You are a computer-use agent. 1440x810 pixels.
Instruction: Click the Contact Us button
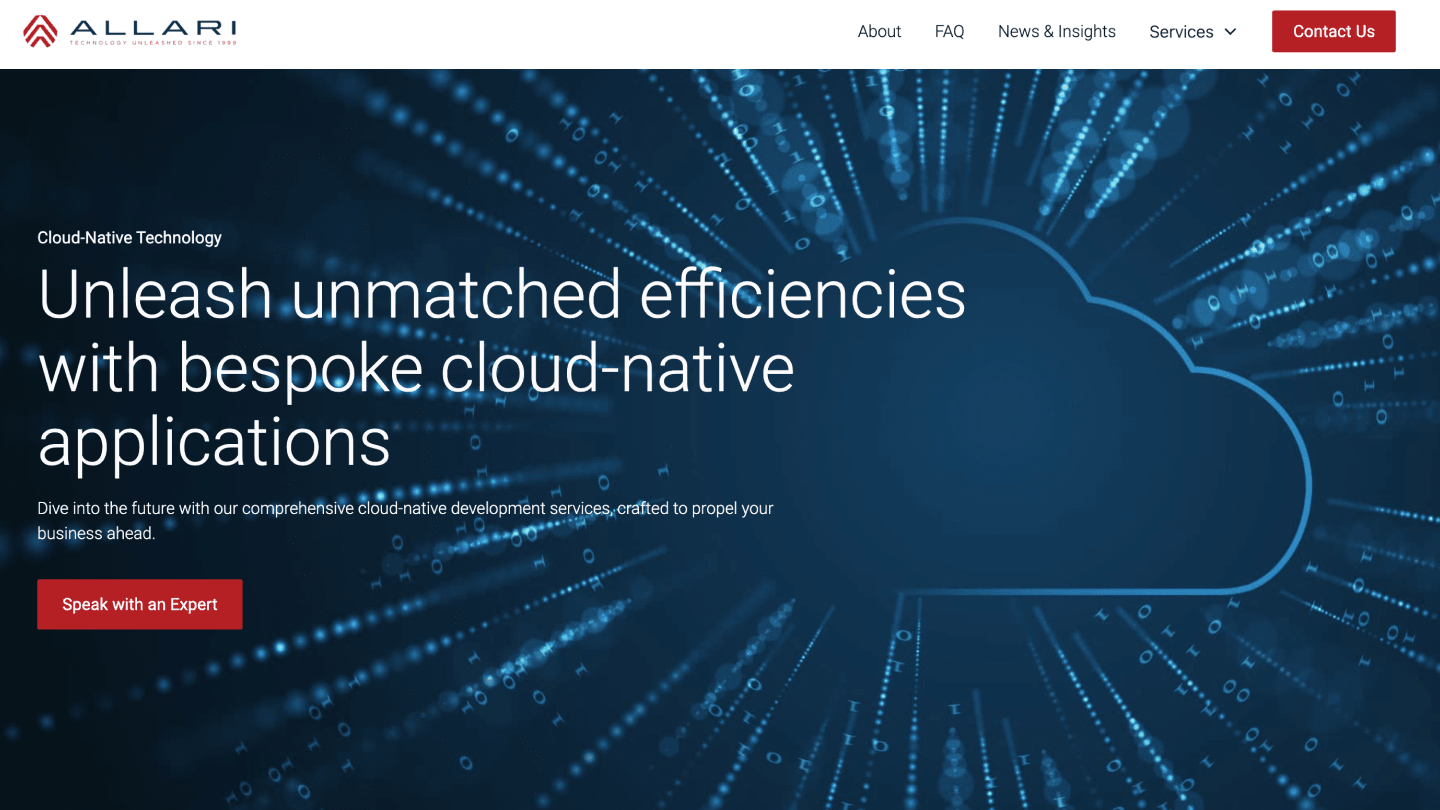[x=1333, y=31]
